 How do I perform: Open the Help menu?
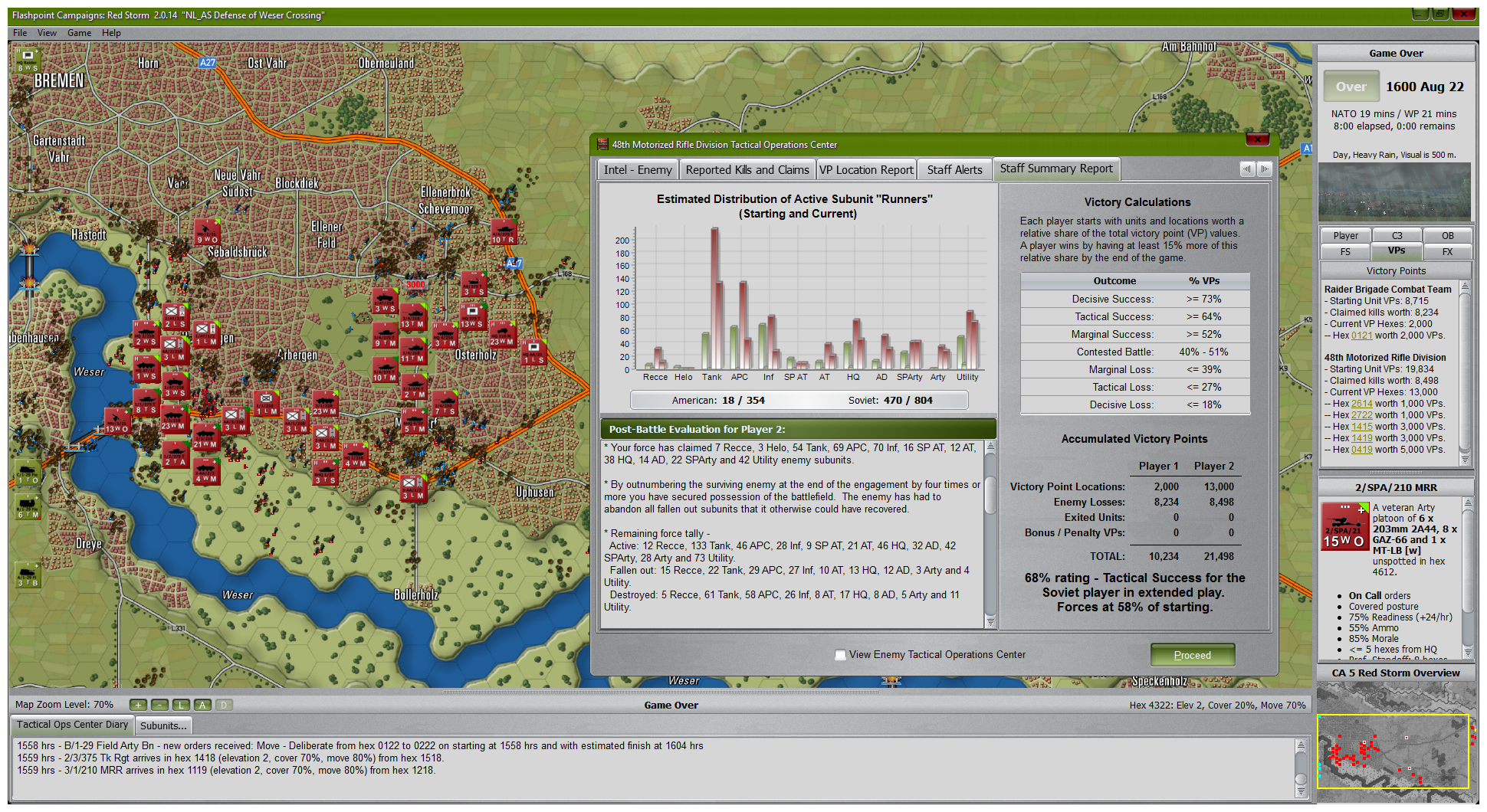111,33
